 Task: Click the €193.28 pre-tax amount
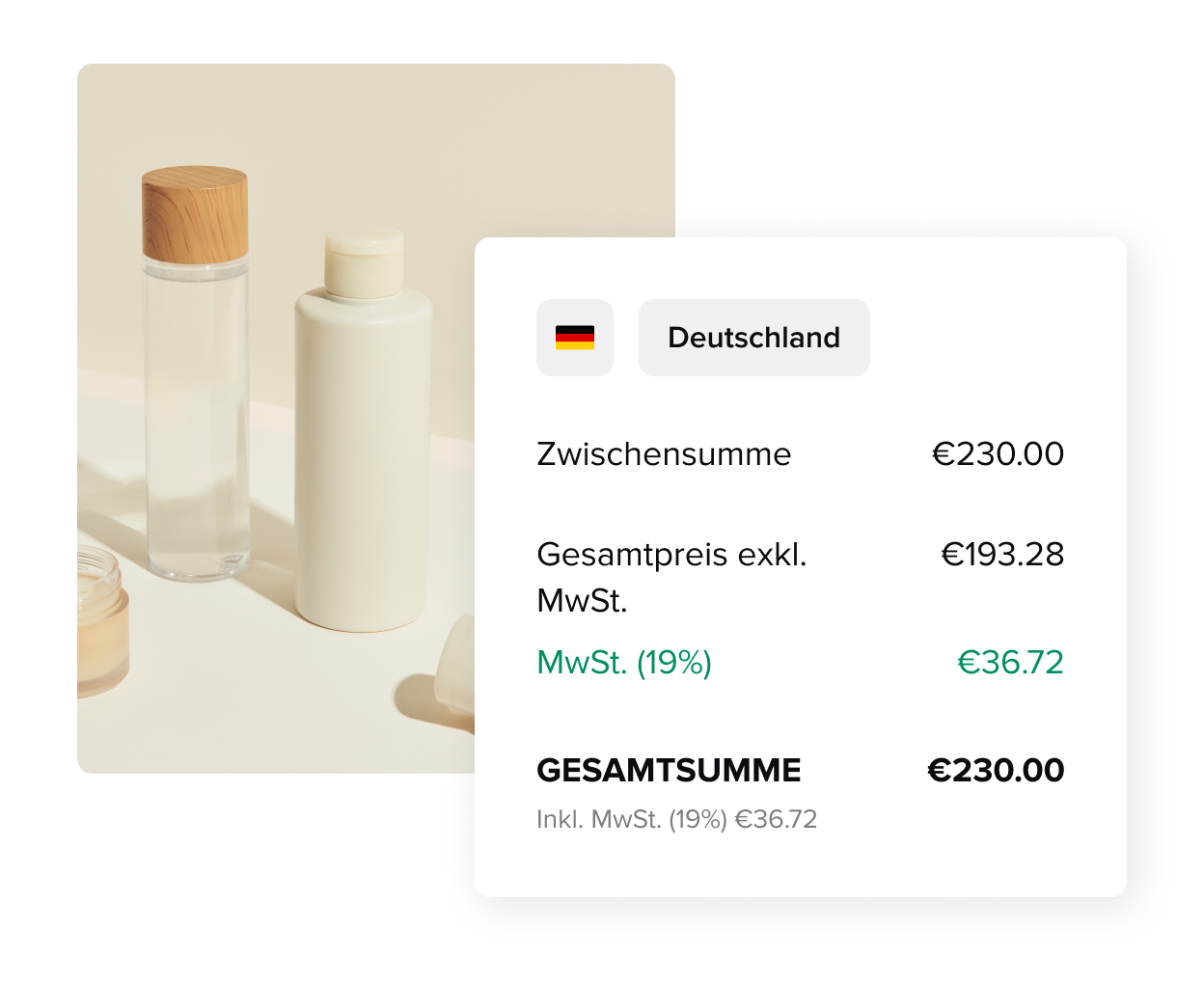(1002, 555)
